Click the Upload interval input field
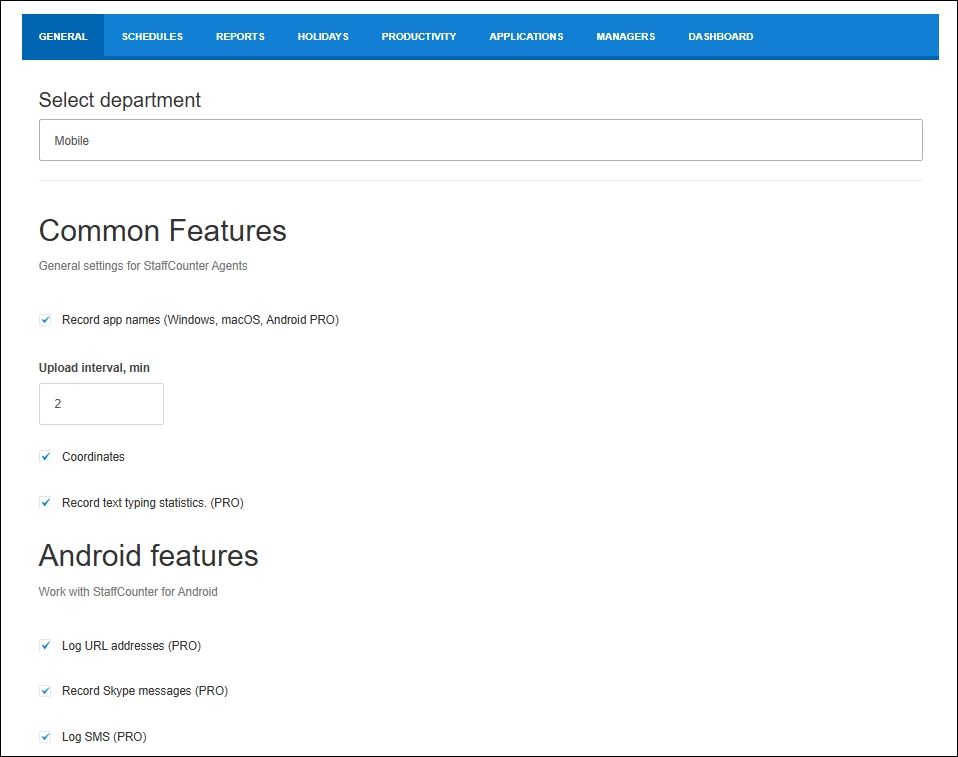This screenshot has height=757, width=958. click(101, 404)
